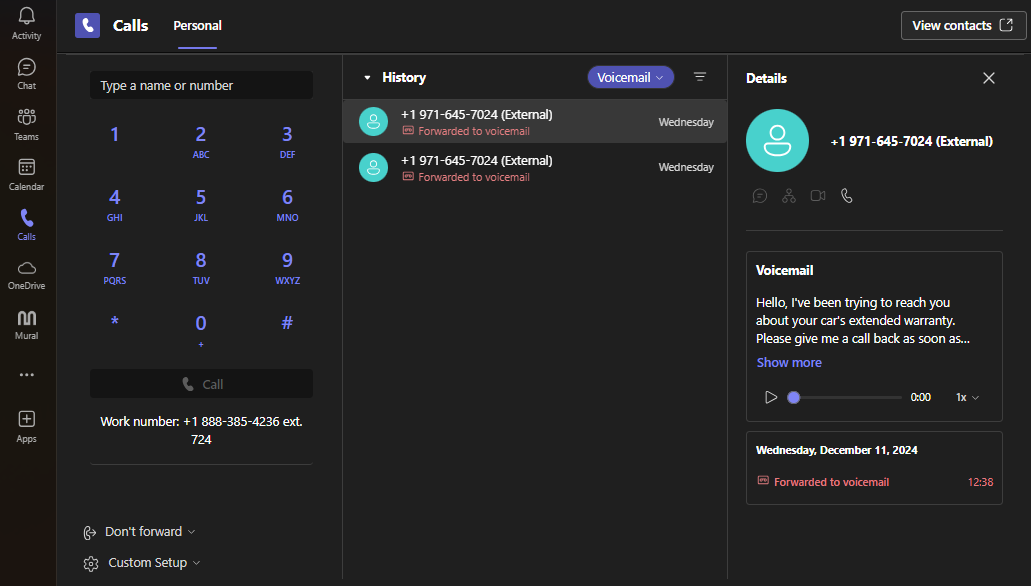Dial pad key 9 WXYZ

coord(287,268)
